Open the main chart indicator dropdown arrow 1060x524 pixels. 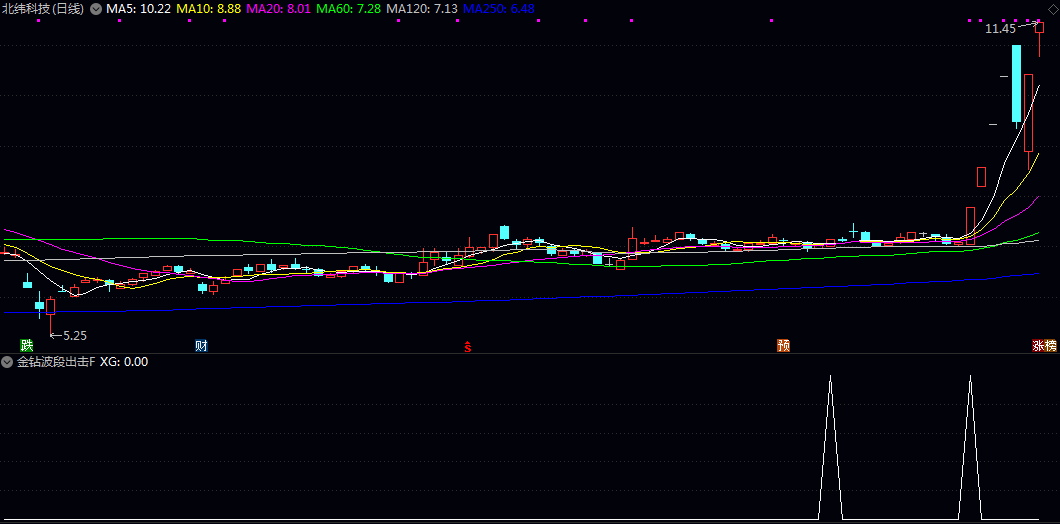95,9
